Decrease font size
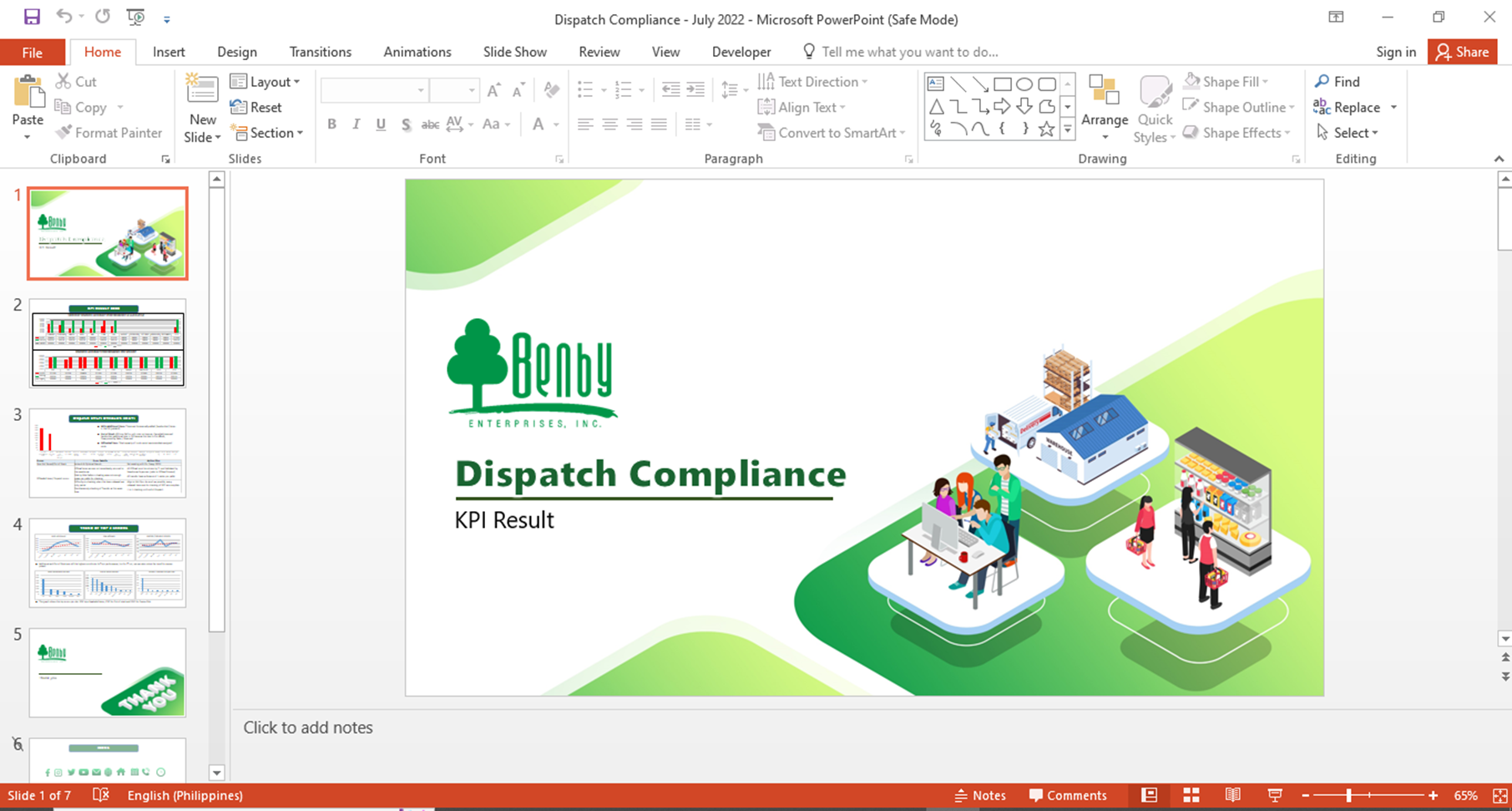Viewport: 1512px width, 811px height. [x=518, y=90]
